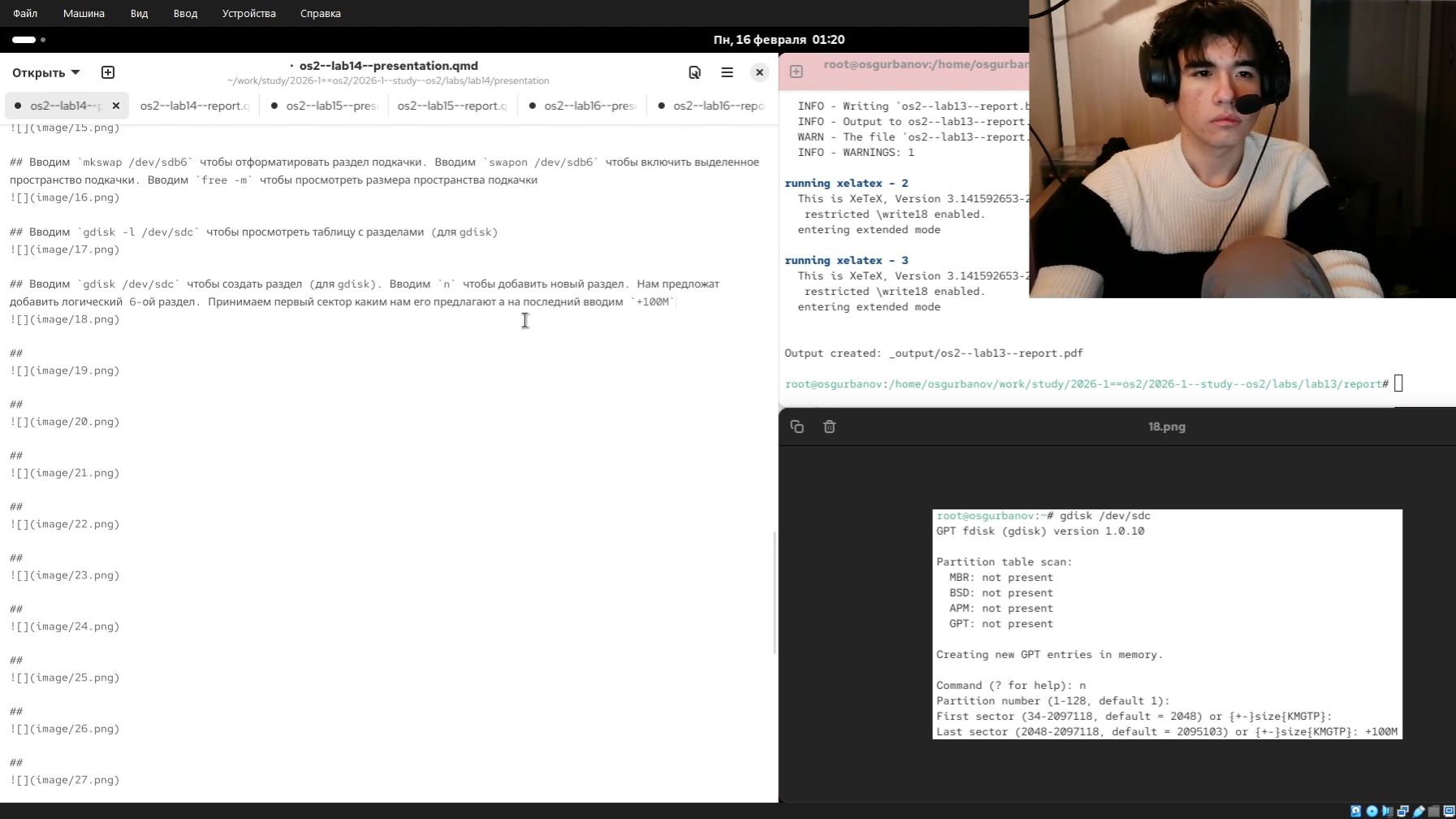Image resolution: width=1456 pixels, height=819 pixels.
Task: Click the display status icon in VM bar
Action: pyautogui.click(x=1449, y=811)
